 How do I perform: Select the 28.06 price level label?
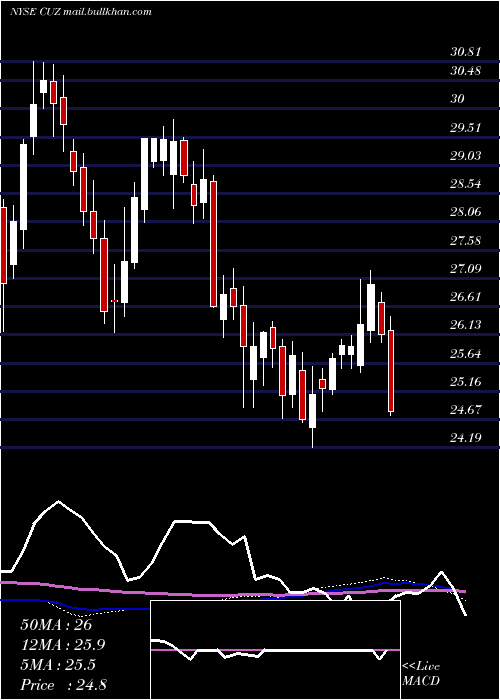click(x=466, y=211)
